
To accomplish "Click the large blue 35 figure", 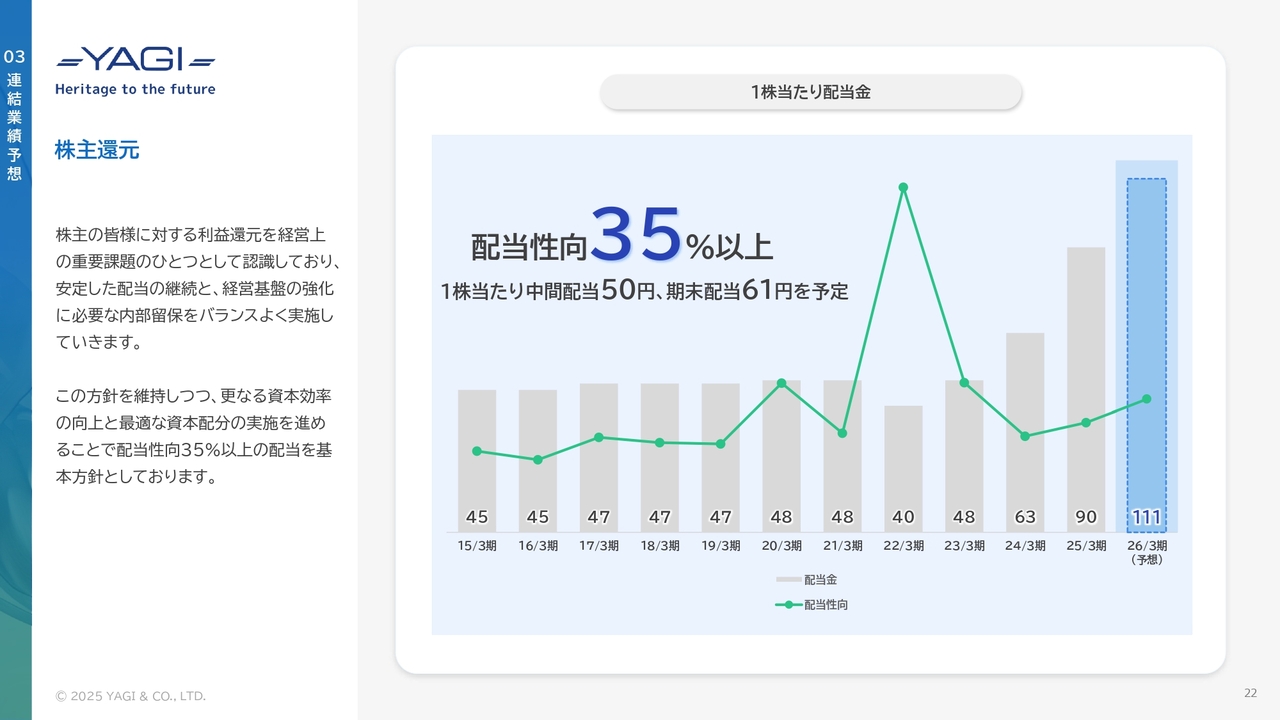I will [635, 234].
